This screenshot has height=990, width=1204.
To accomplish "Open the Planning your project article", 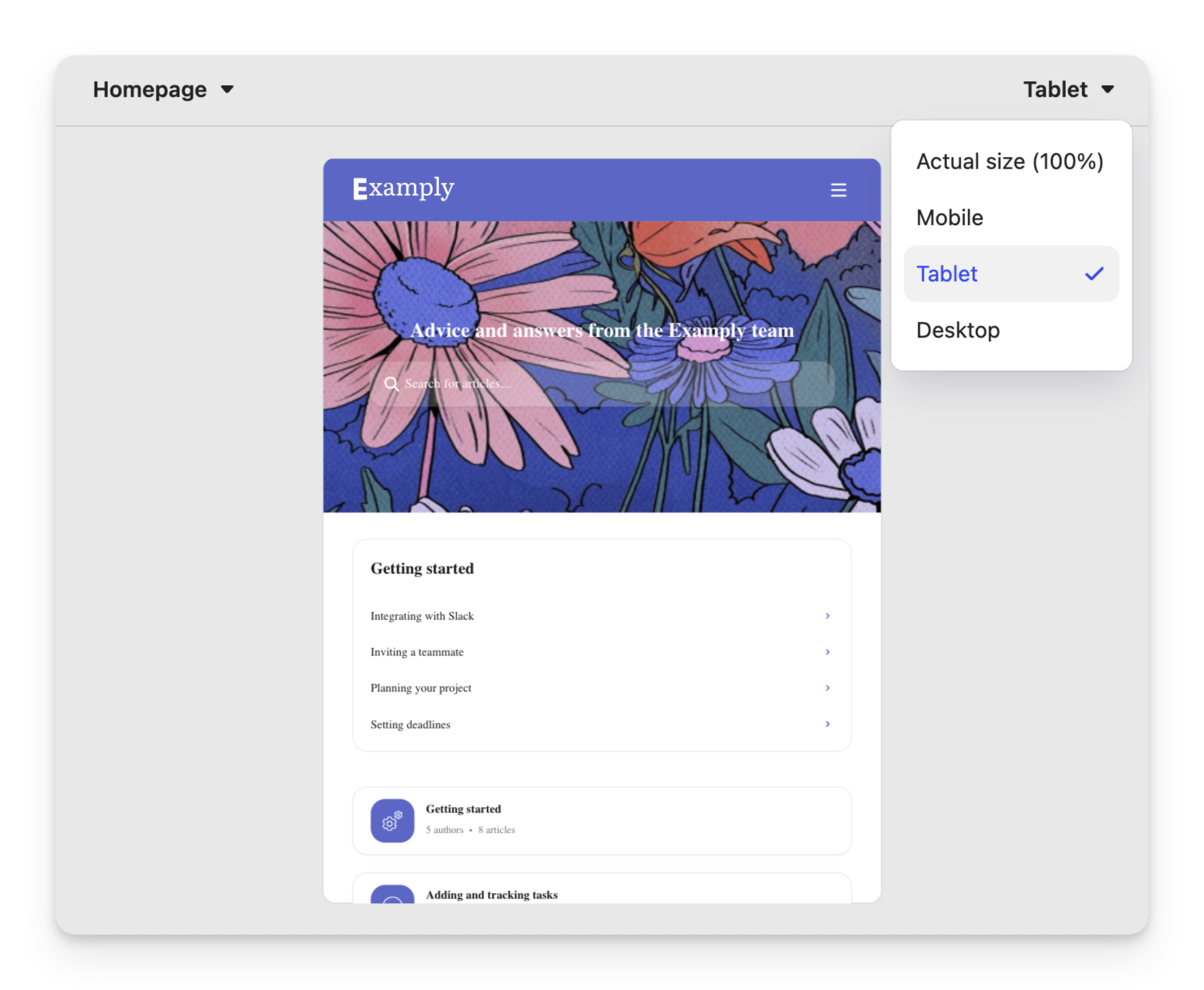I will pos(421,688).
